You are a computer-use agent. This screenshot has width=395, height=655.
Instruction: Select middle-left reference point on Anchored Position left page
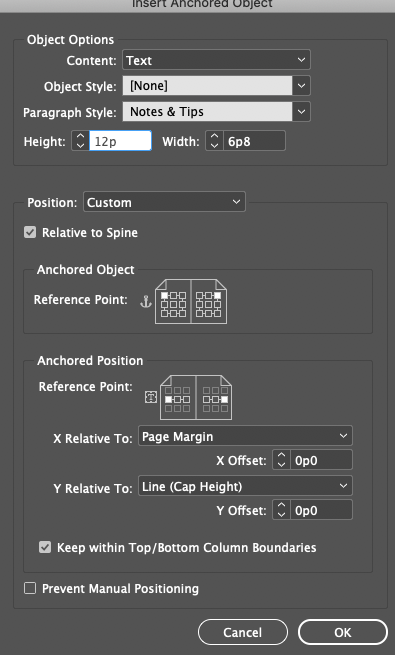click(168, 399)
